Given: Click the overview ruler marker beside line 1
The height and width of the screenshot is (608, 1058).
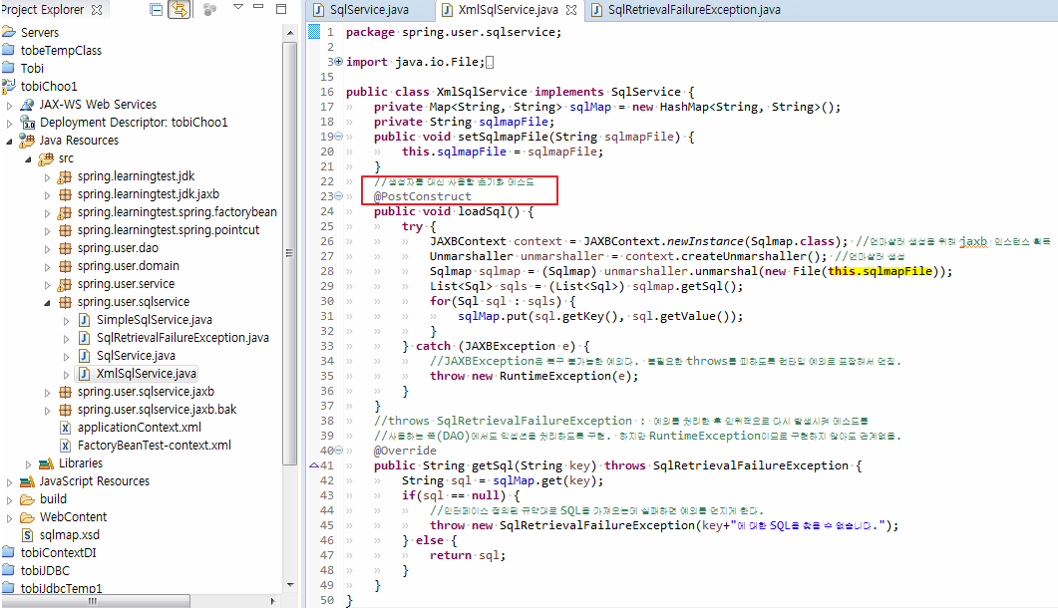Looking at the screenshot, I should pos(314,32).
